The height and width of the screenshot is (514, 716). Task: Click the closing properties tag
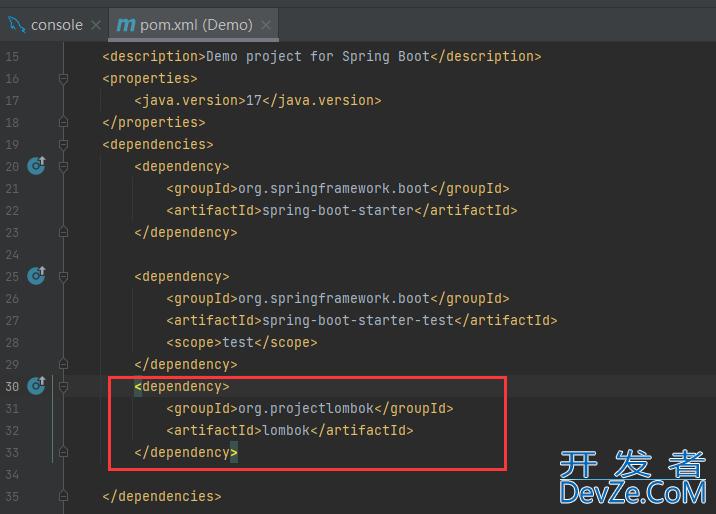pyautogui.click(x=154, y=122)
